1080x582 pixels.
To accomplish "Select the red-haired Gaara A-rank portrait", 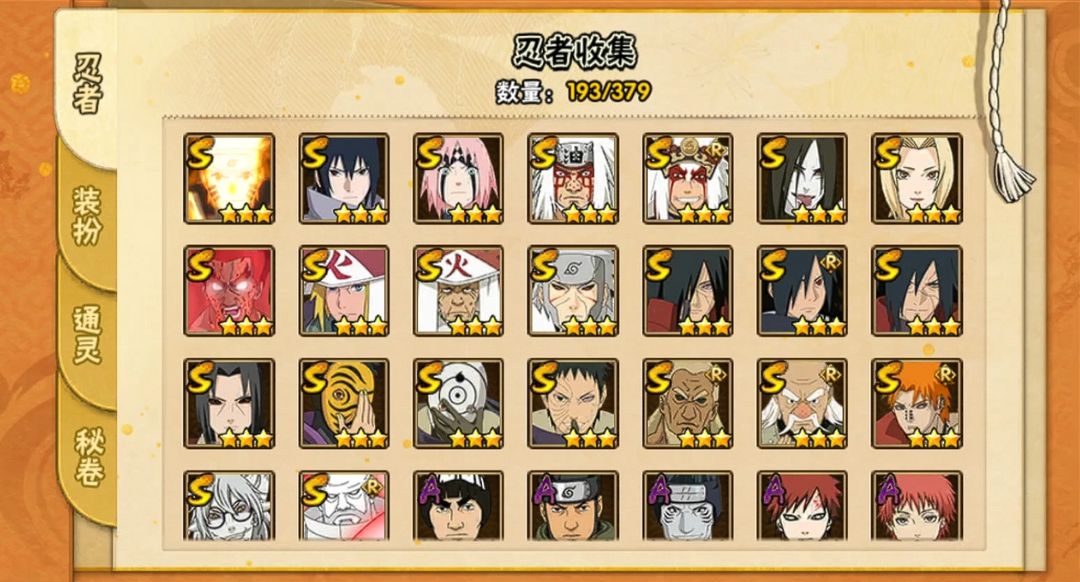I will pos(802,506).
